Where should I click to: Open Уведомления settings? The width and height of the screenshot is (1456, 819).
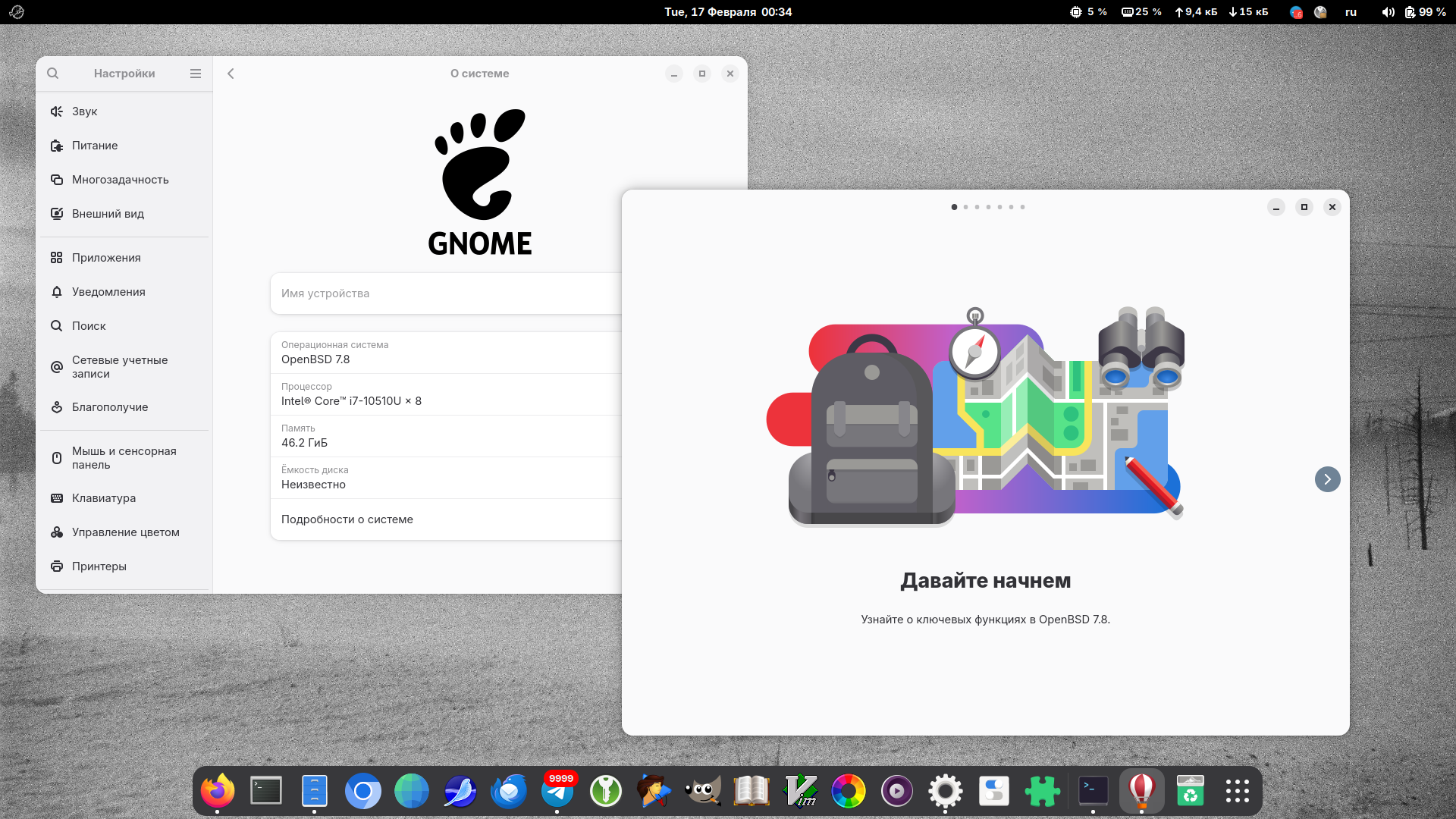click(108, 292)
